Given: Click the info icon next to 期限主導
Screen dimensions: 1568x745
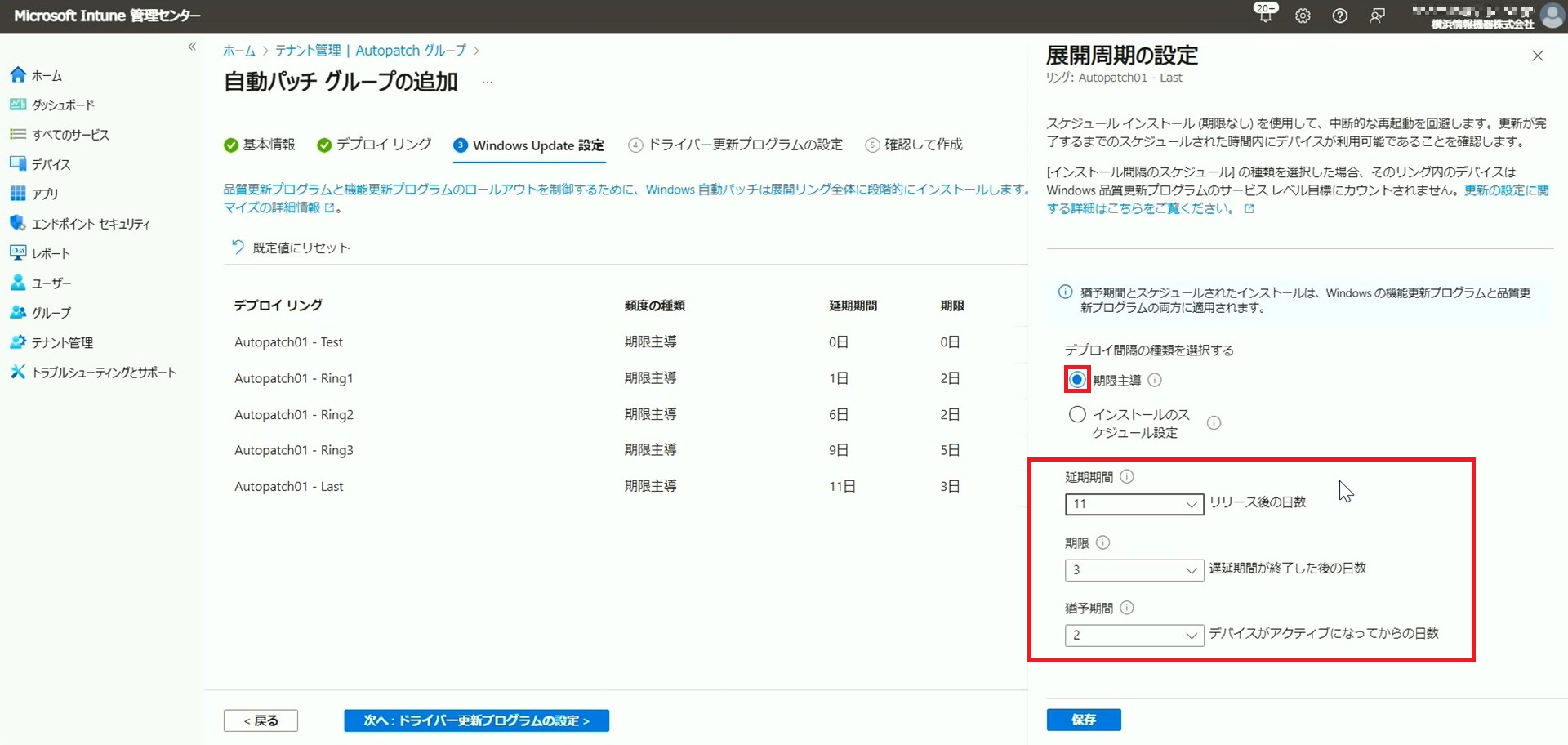Looking at the screenshot, I should click(x=1155, y=380).
